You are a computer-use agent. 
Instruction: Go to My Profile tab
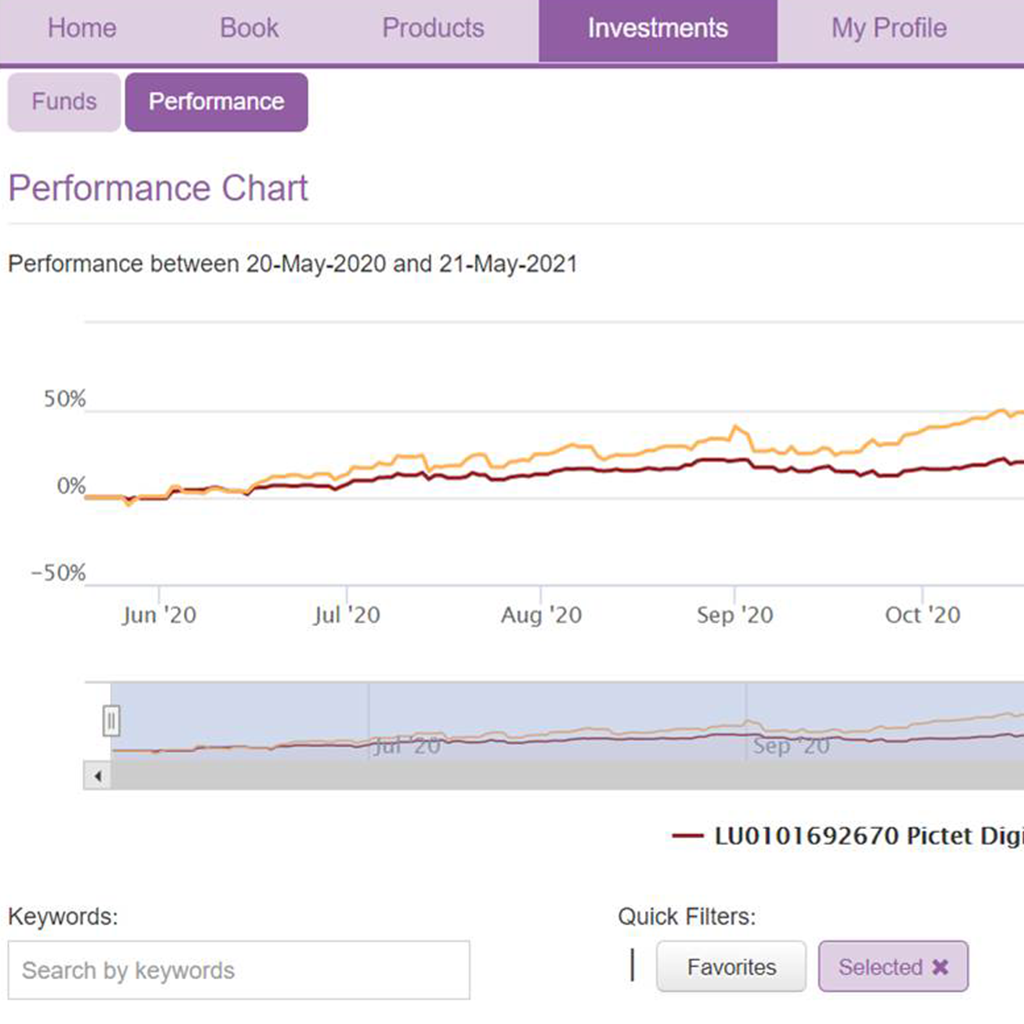pyautogui.click(x=888, y=29)
